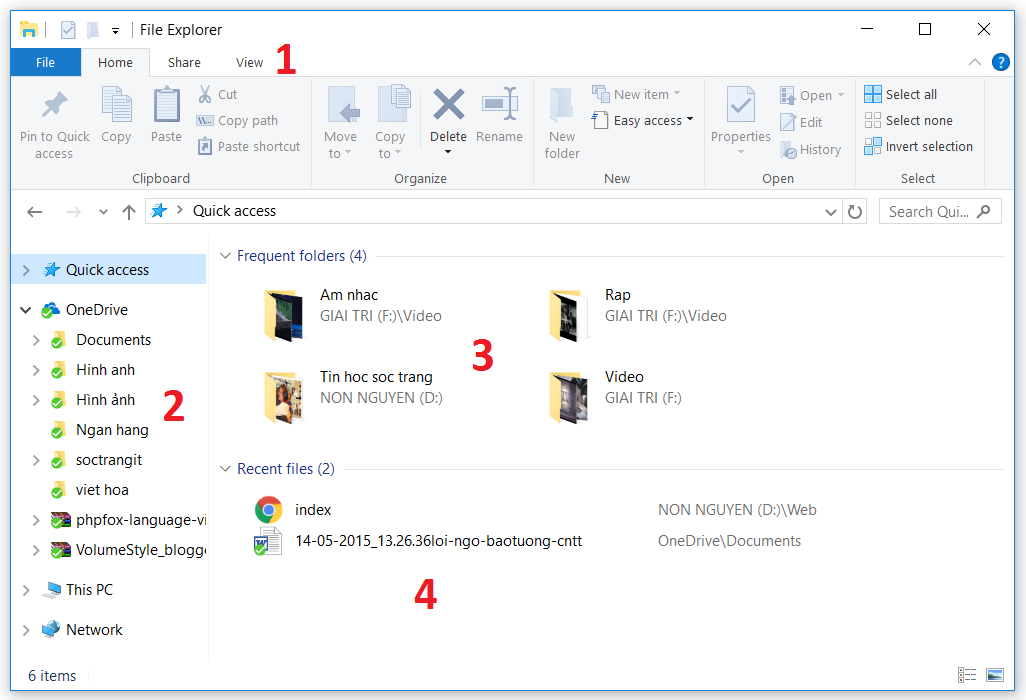
Task: Open the File menu
Action: coord(45,61)
